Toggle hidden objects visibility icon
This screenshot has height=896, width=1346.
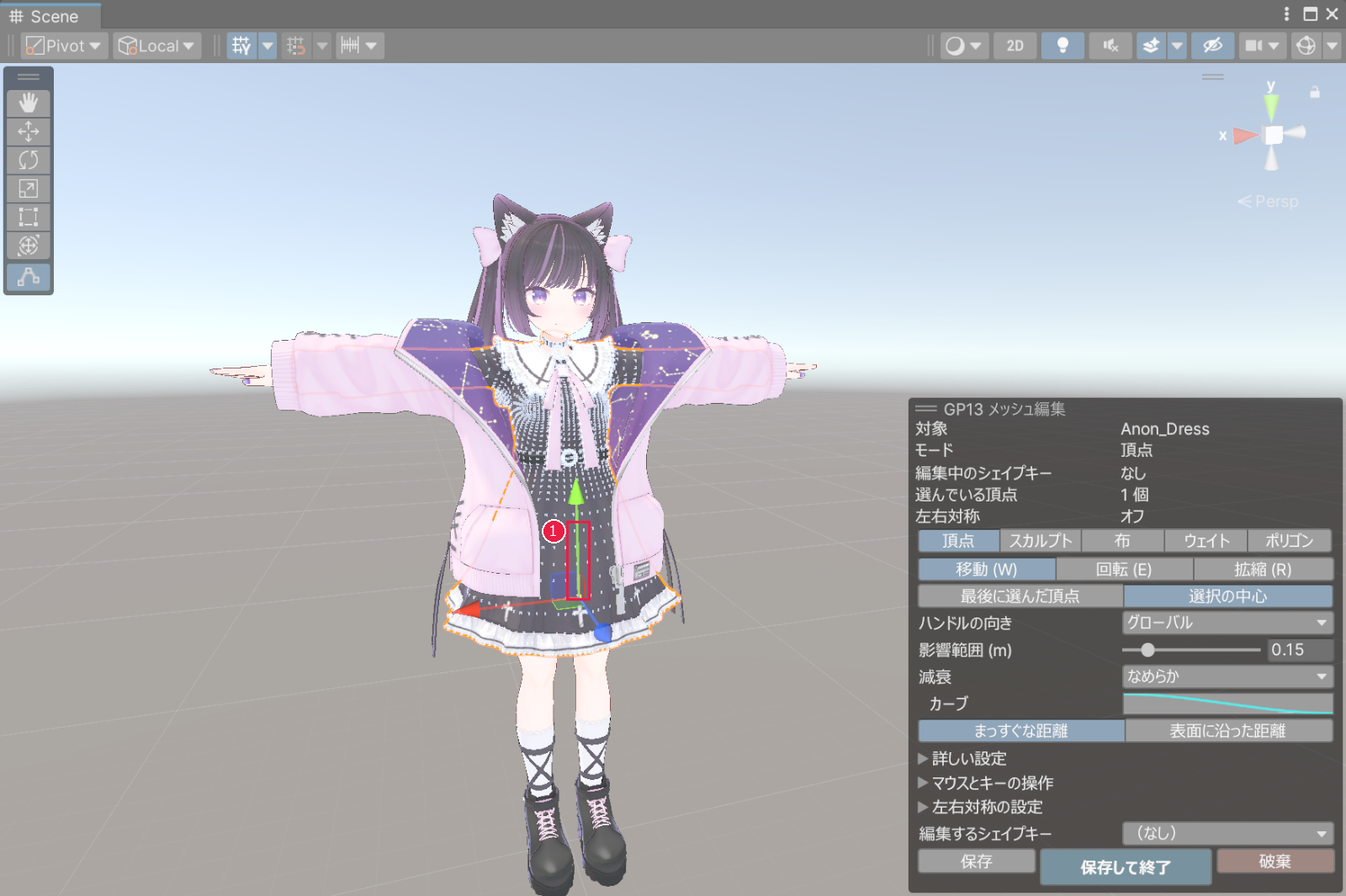click(x=1212, y=45)
